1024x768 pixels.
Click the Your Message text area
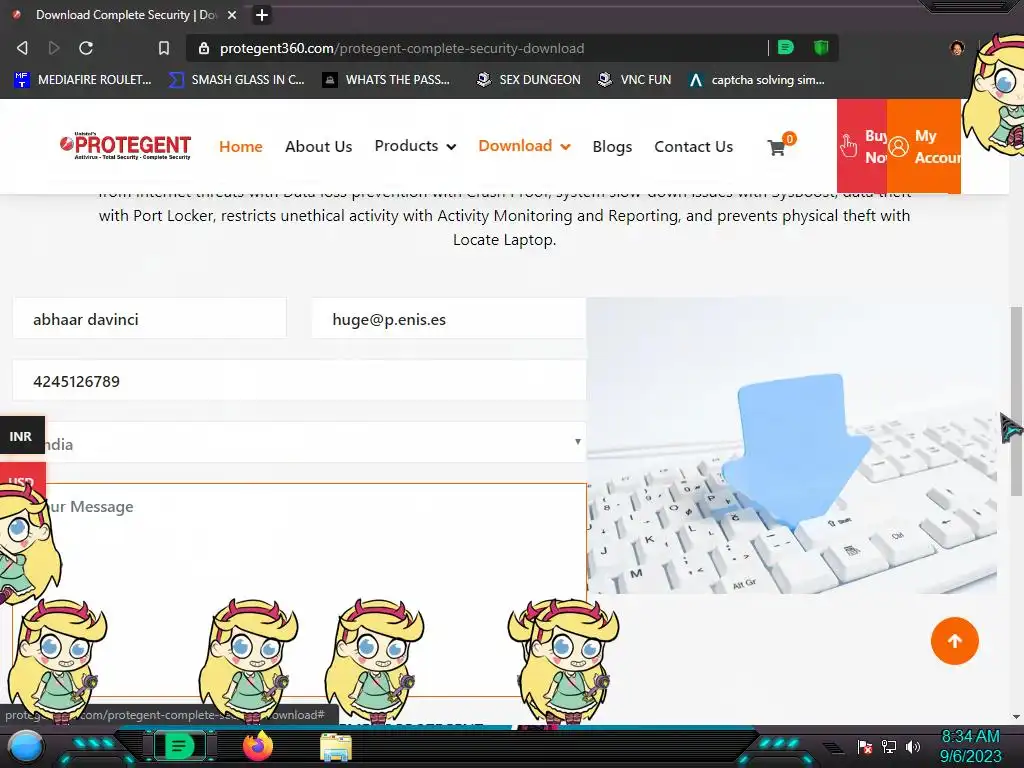[x=299, y=590]
